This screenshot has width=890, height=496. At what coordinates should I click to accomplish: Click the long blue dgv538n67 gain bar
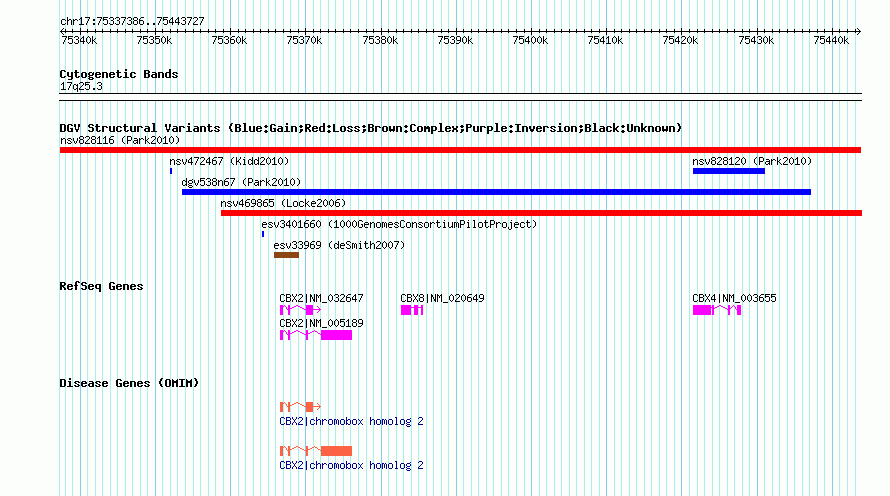496,192
